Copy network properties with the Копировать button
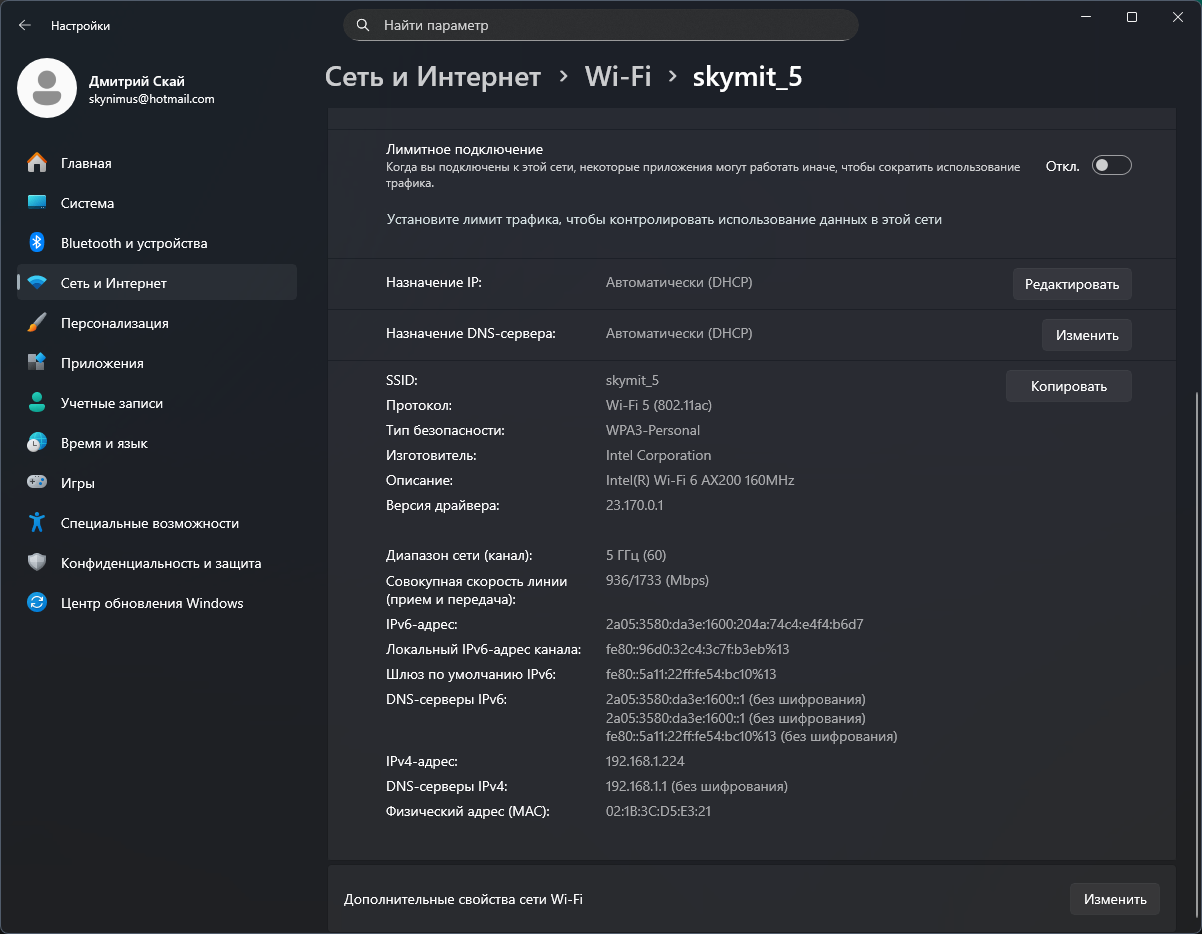Viewport: 1202px width, 934px height. [1068, 386]
